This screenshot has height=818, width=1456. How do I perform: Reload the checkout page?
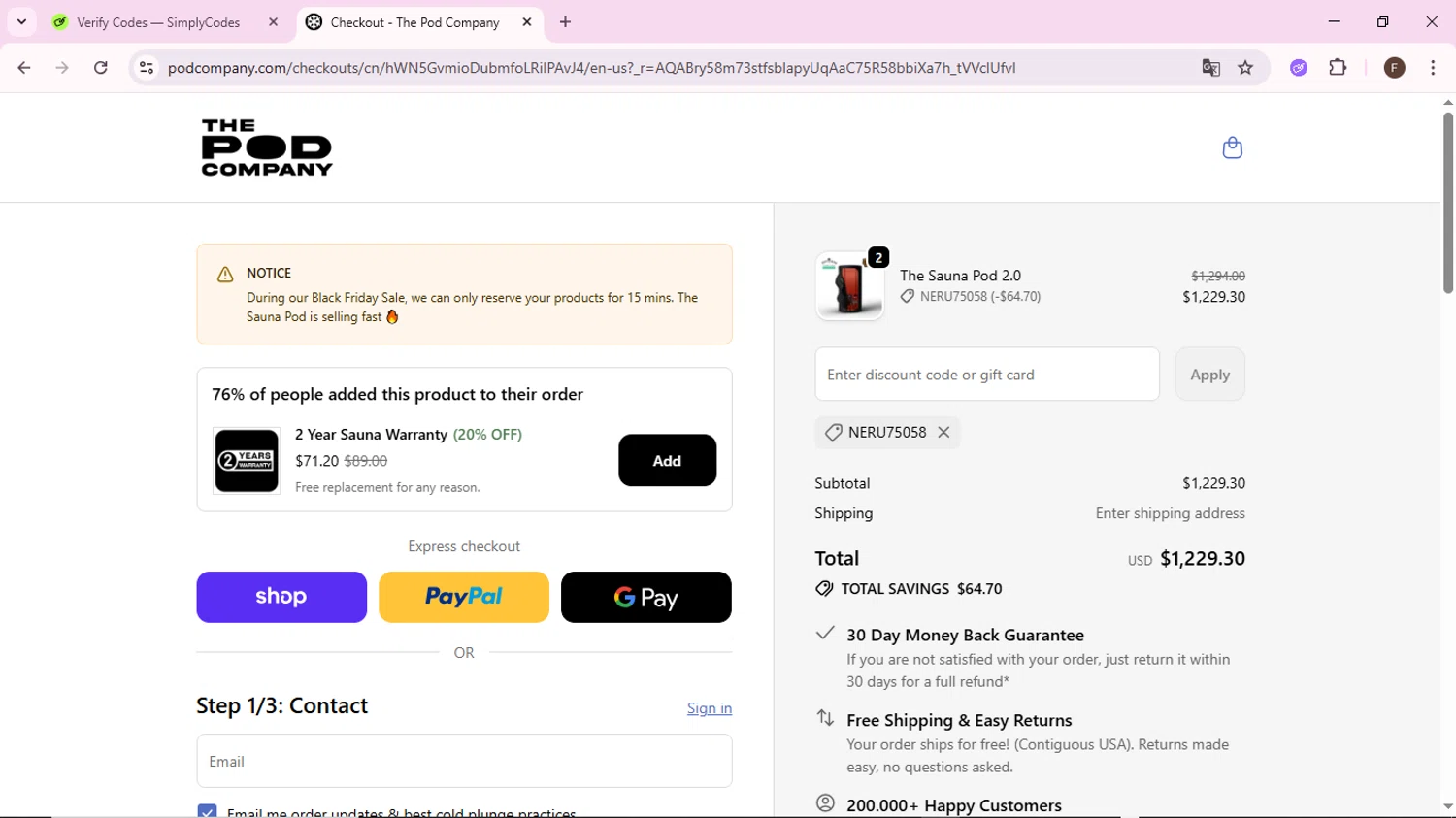pos(101,68)
